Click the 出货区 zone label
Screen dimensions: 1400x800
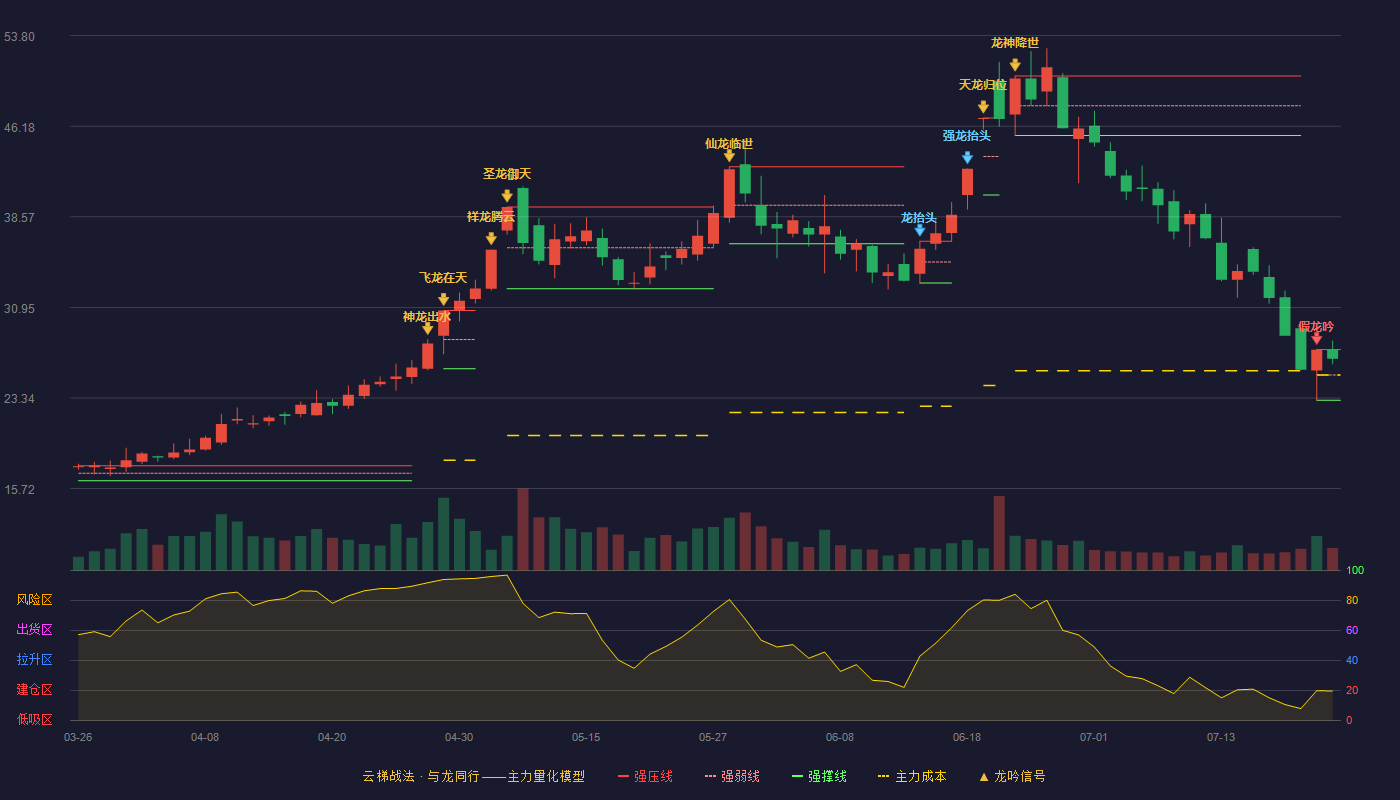click(34, 630)
